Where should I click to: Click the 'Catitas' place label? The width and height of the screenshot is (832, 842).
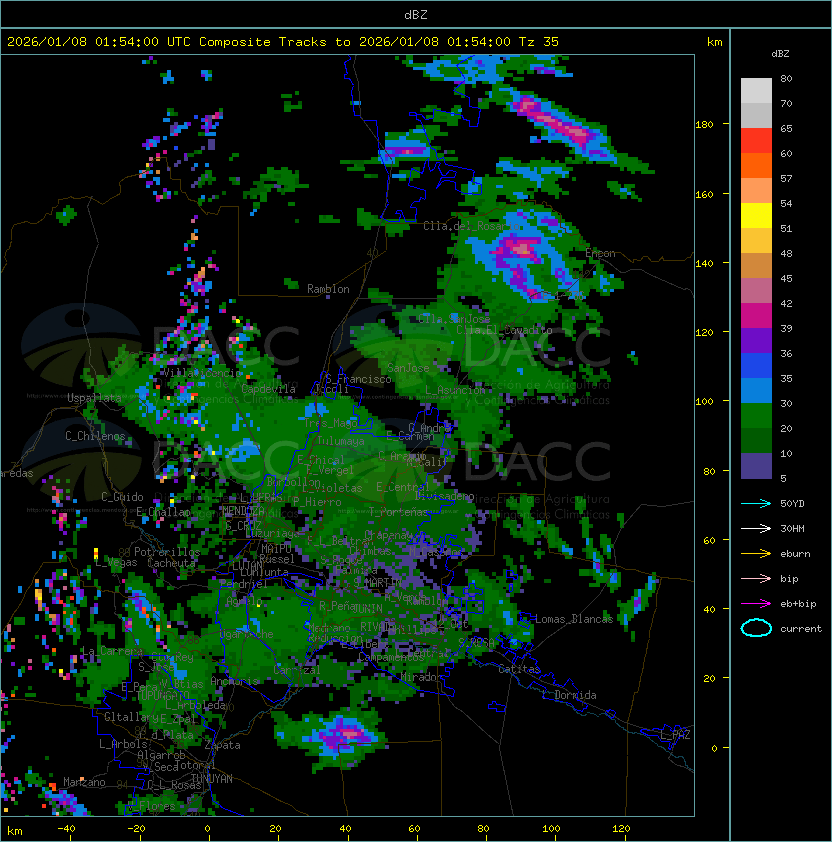click(519, 669)
